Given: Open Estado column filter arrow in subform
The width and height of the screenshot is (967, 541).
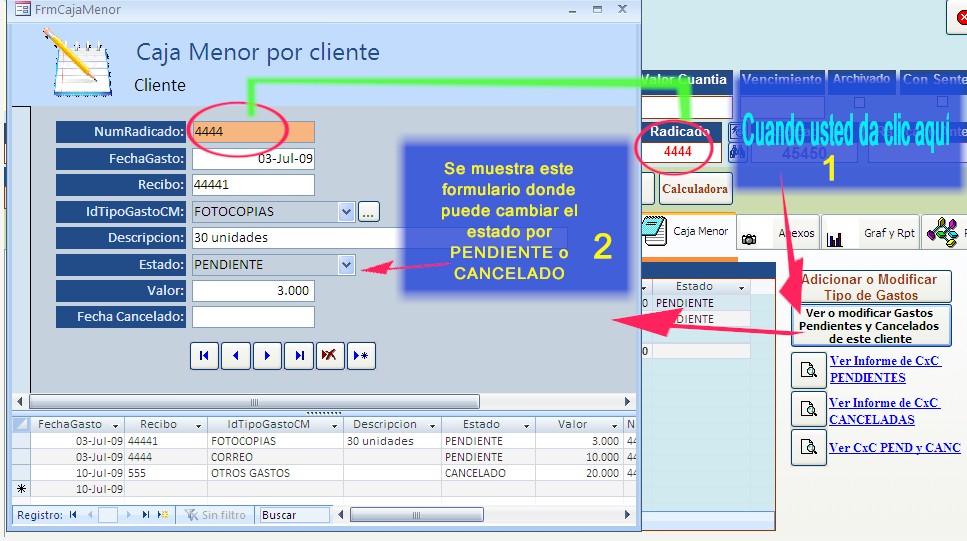Looking at the screenshot, I should tap(526, 426).
